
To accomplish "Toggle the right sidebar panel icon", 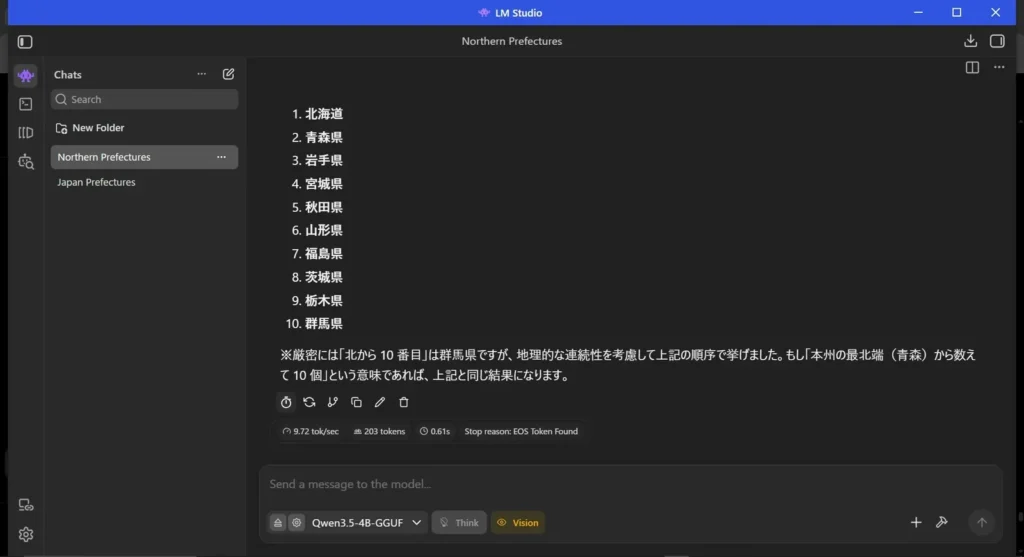I will [x=997, y=41].
